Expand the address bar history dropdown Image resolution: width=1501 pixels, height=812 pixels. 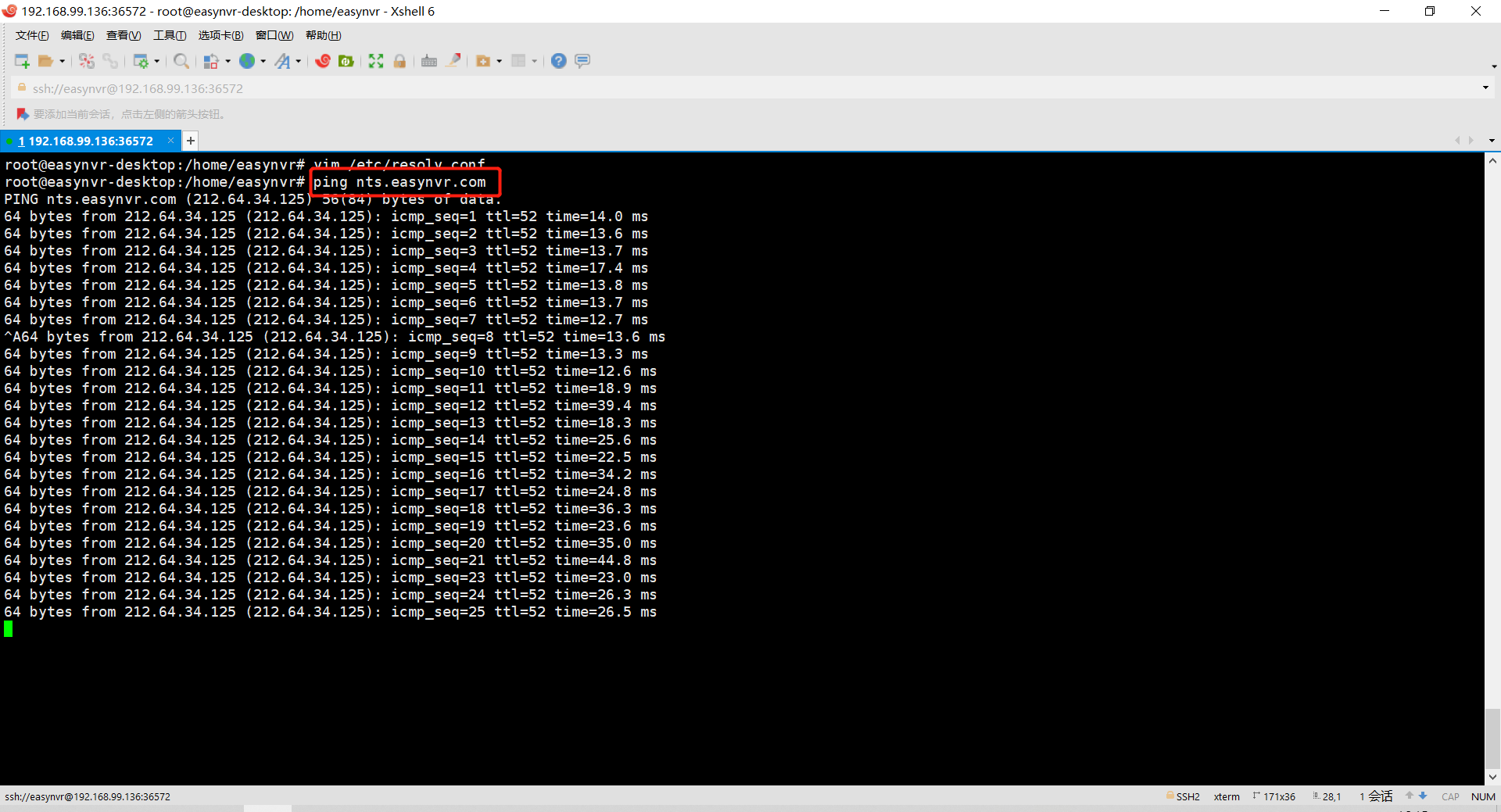tap(1485, 88)
